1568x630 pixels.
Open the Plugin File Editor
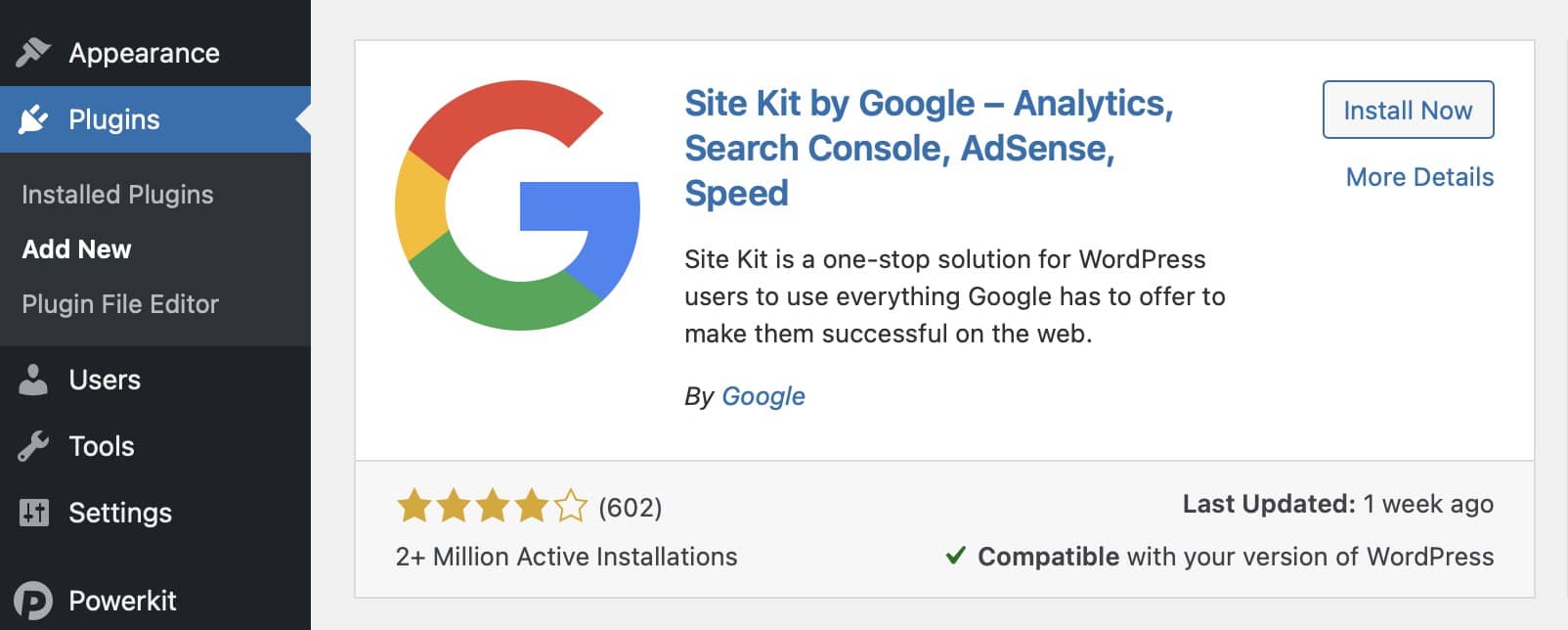pos(120,304)
